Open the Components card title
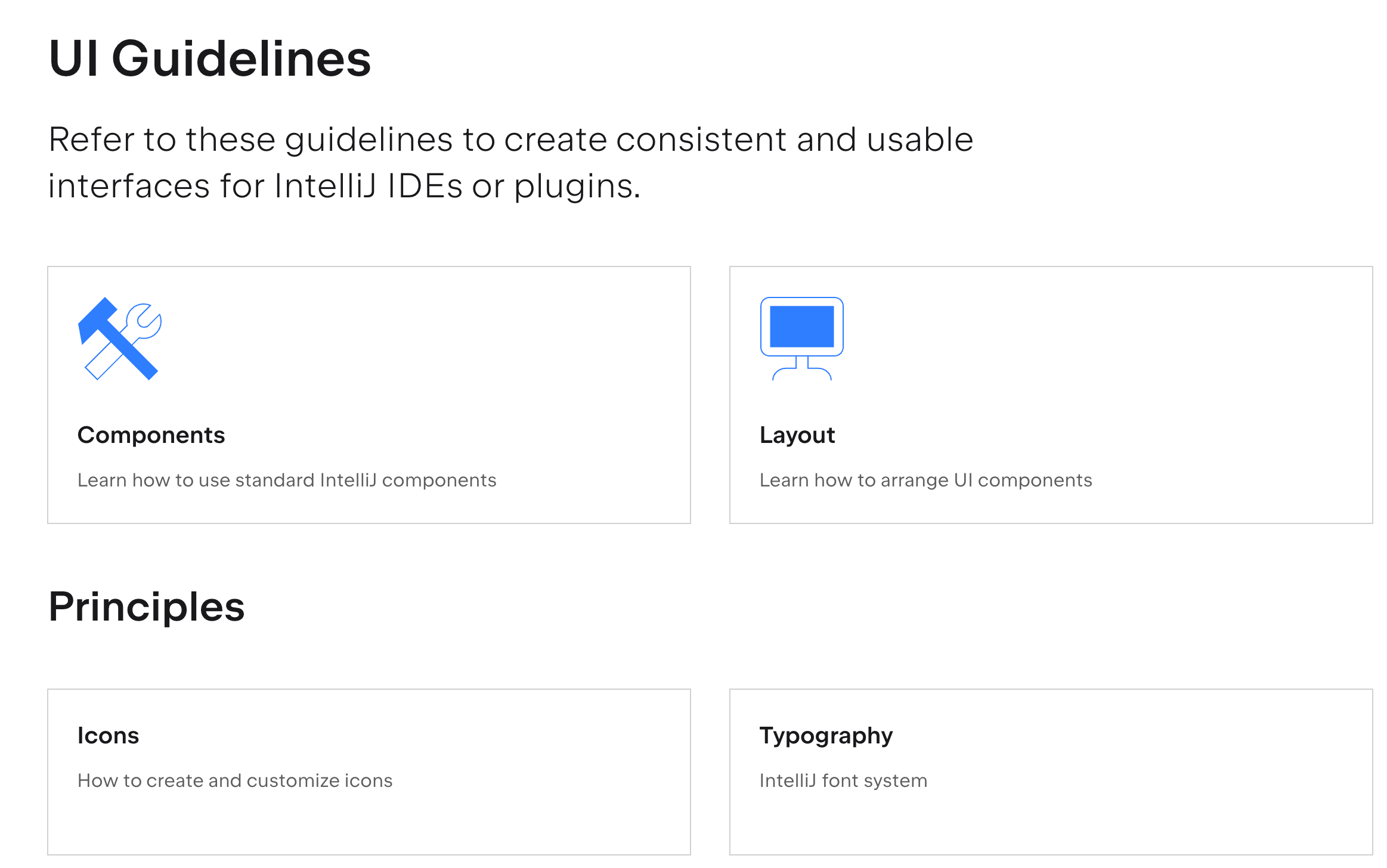This screenshot has height=868, width=1387. (151, 435)
